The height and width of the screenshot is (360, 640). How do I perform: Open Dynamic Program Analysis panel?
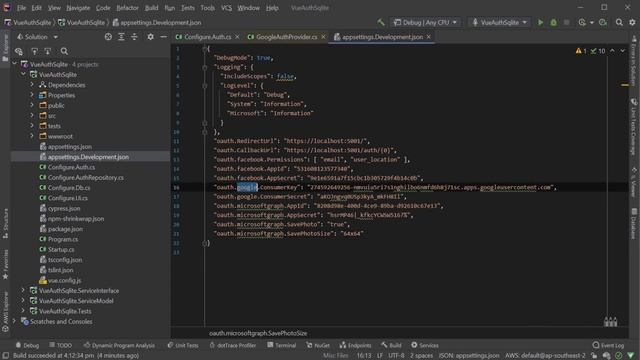click(119, 345)
